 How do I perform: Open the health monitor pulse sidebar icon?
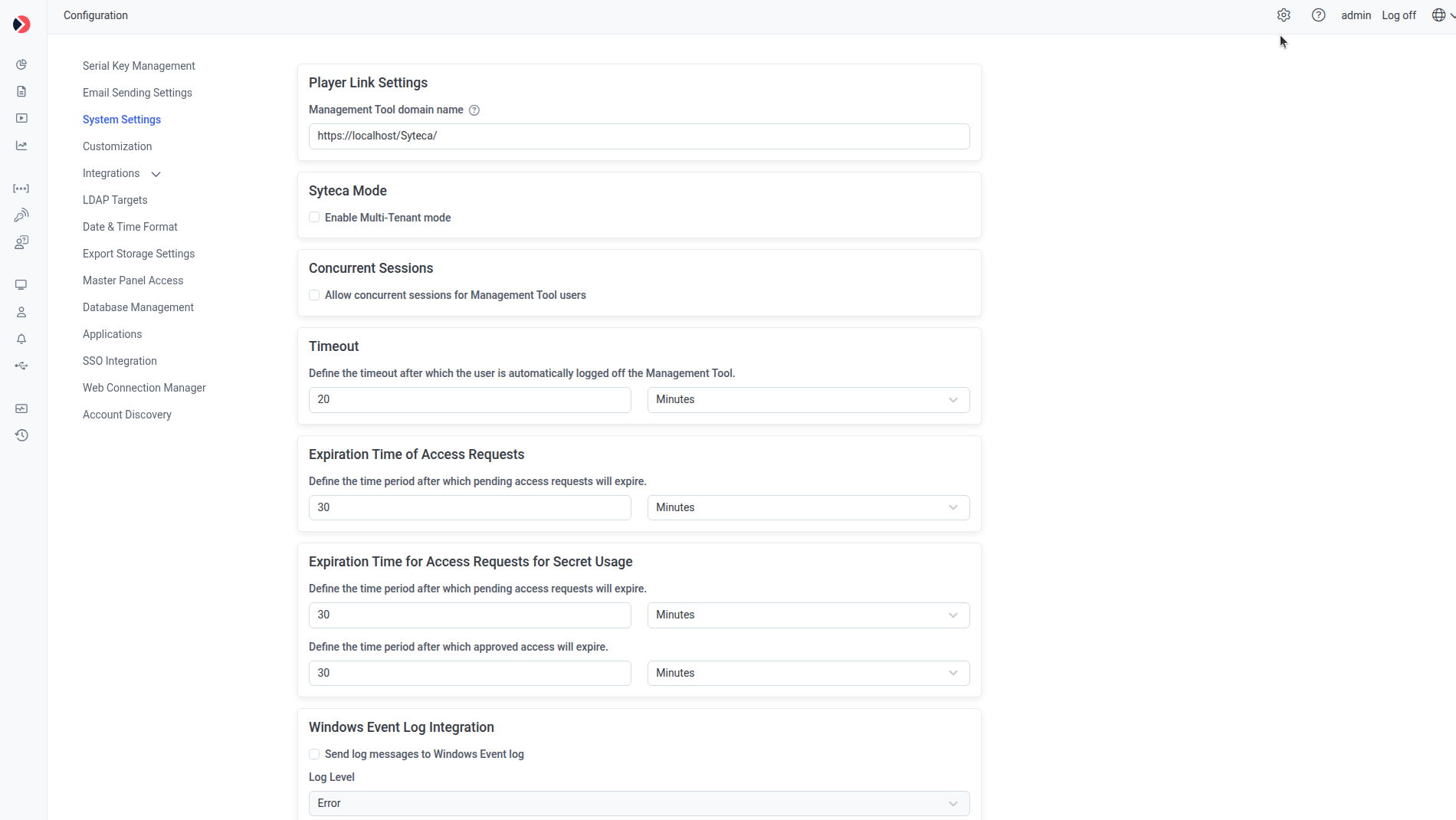pos(21,408)
